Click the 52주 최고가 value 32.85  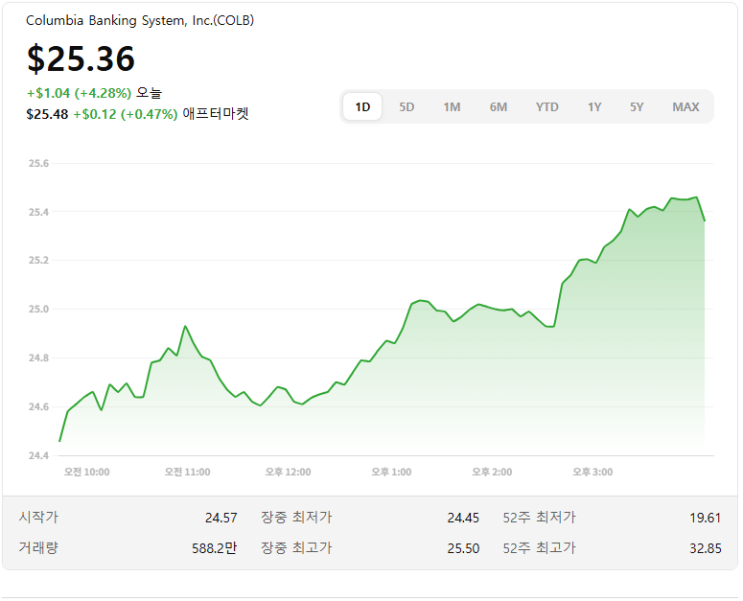(x=705, y=548)
